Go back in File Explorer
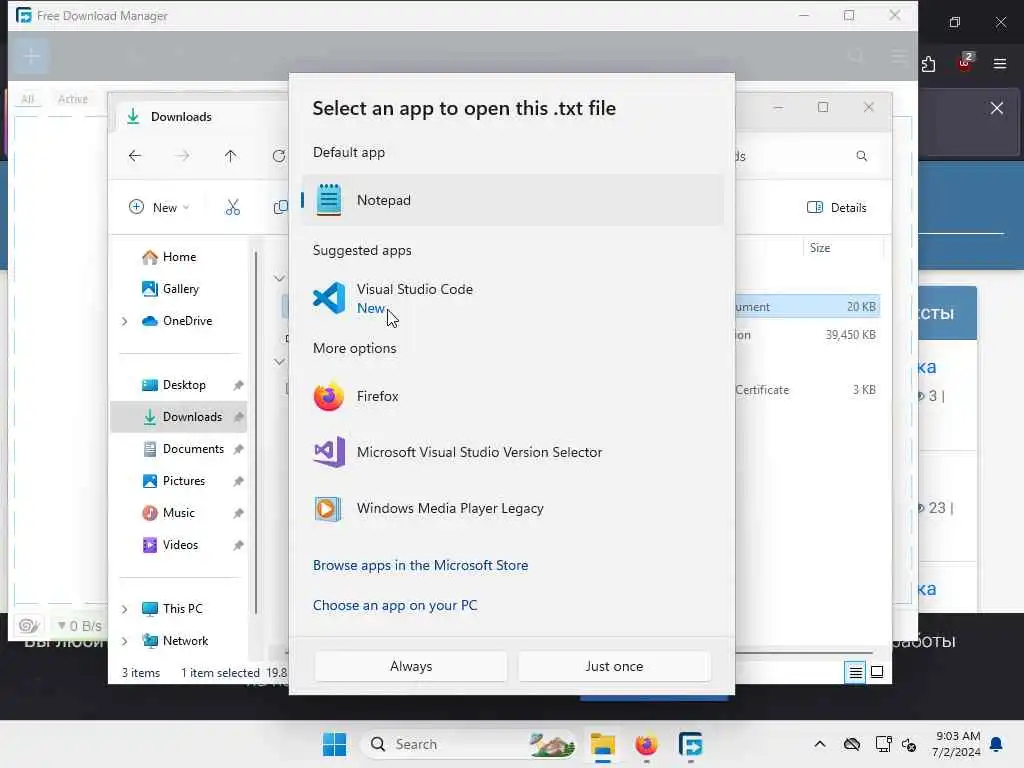The image size is (1024, 768). (x=135, y=156)
